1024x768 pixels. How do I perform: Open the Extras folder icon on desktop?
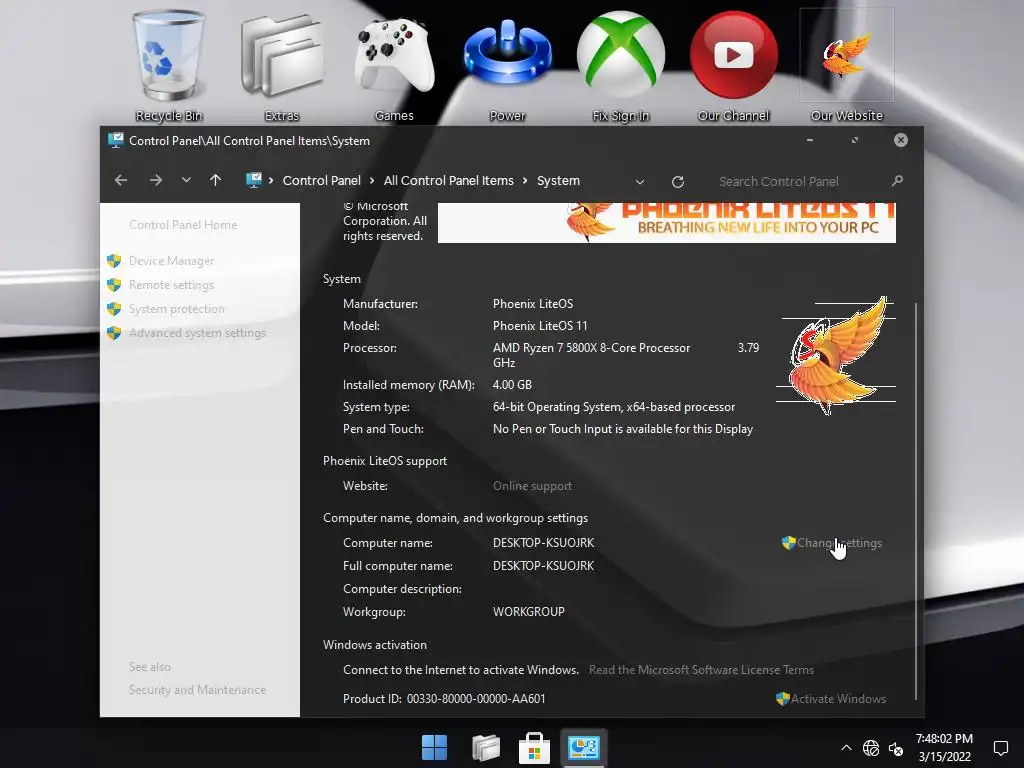pyautogui.click(x=281, y=65)
